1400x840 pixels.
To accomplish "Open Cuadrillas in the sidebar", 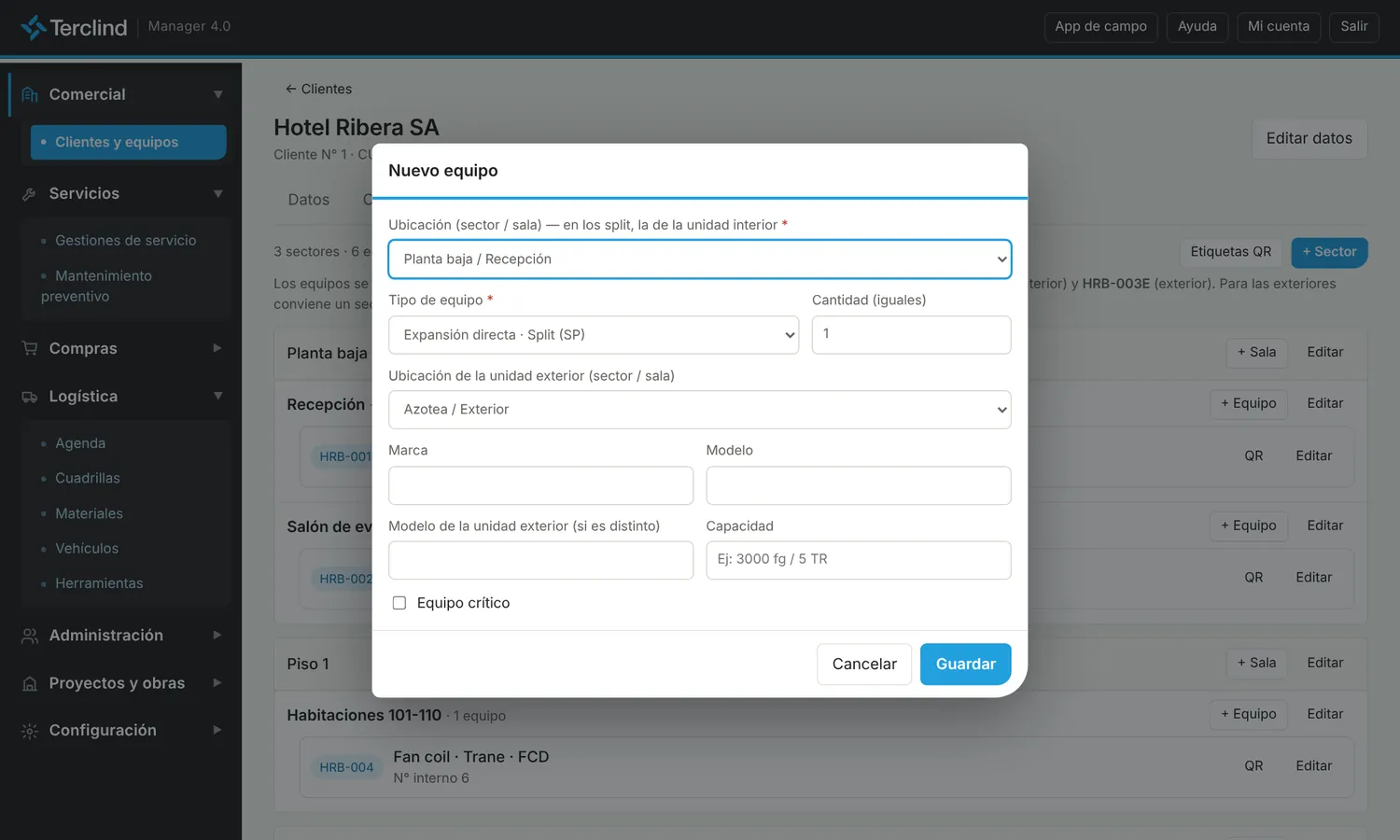I will coord(88,479).
